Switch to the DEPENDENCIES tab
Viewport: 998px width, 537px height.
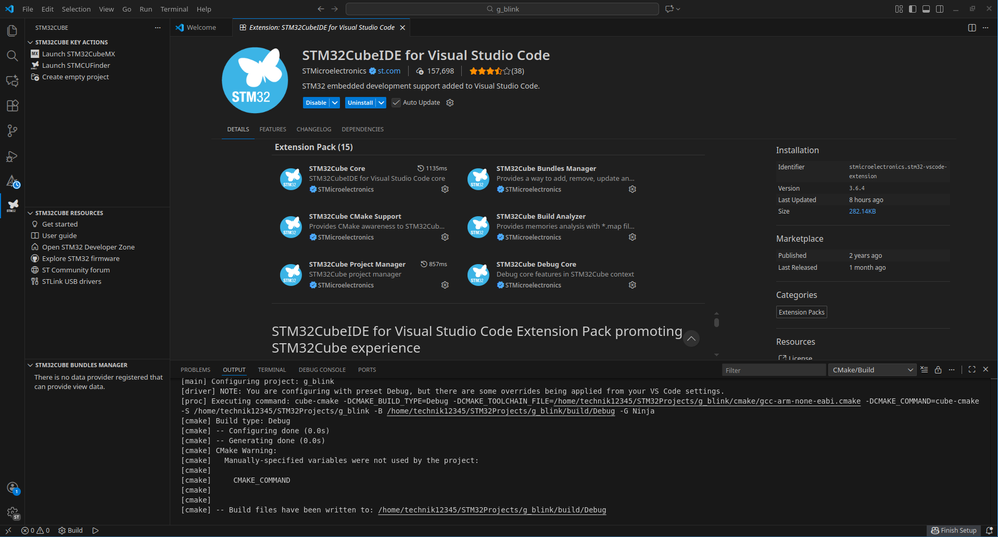click(x=362, y=129)
